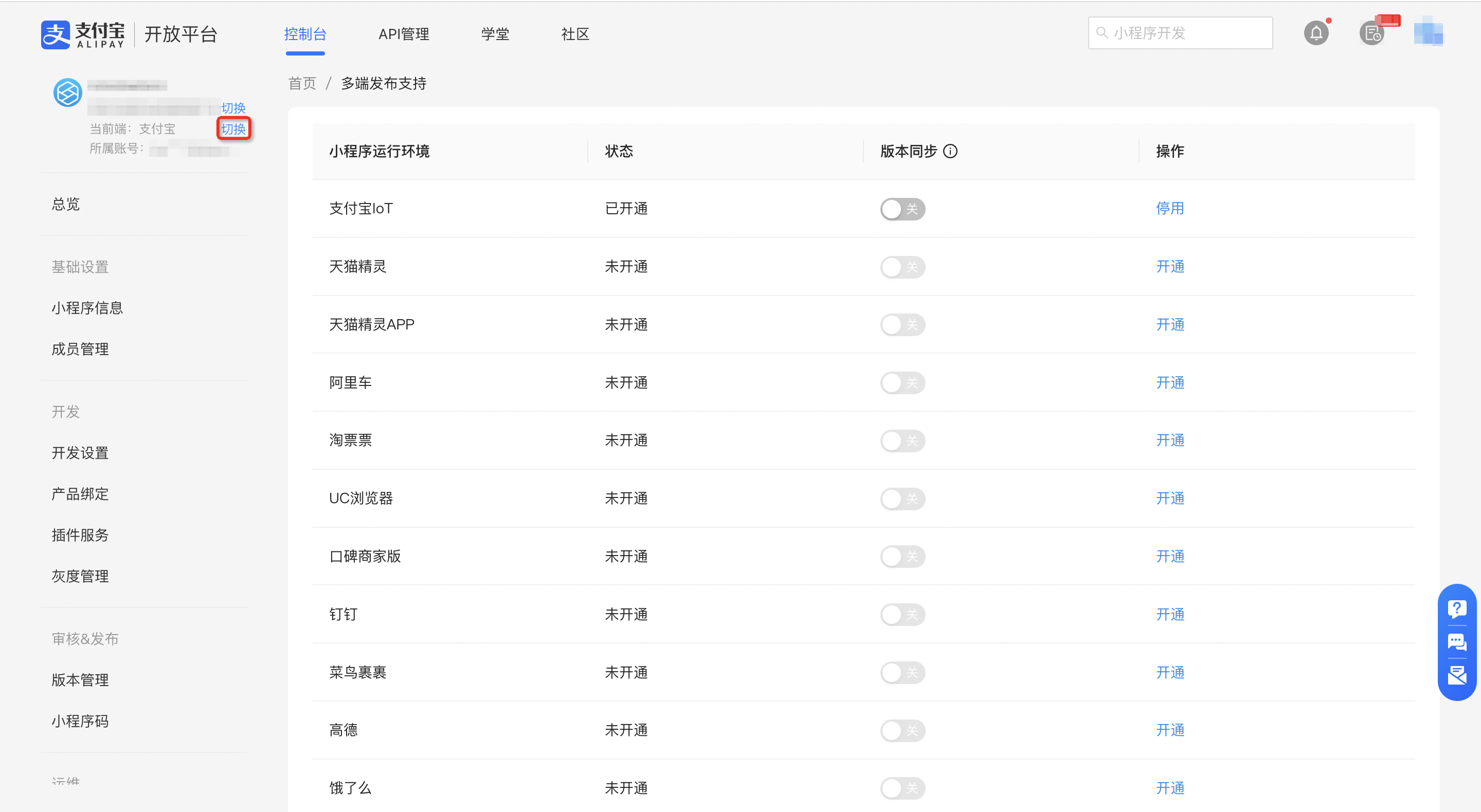Open the help question mark floating icon

1456,608
